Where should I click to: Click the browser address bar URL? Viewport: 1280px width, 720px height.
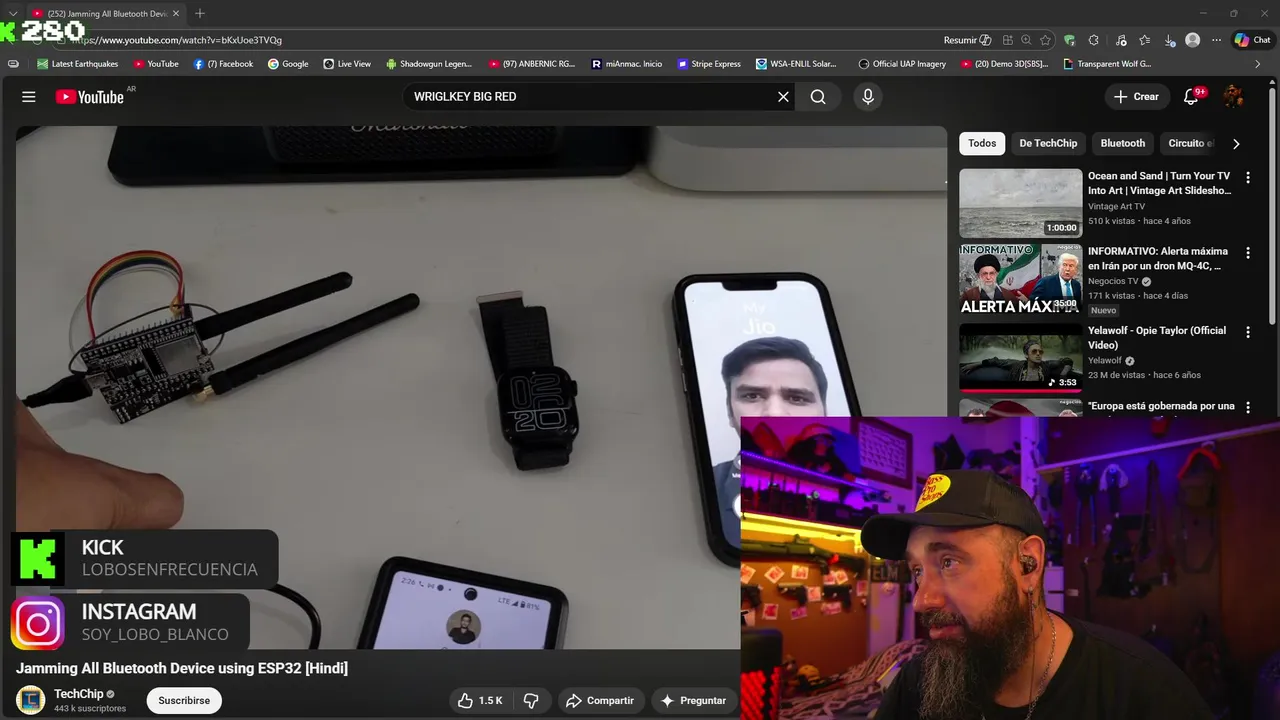click(177, 40)
